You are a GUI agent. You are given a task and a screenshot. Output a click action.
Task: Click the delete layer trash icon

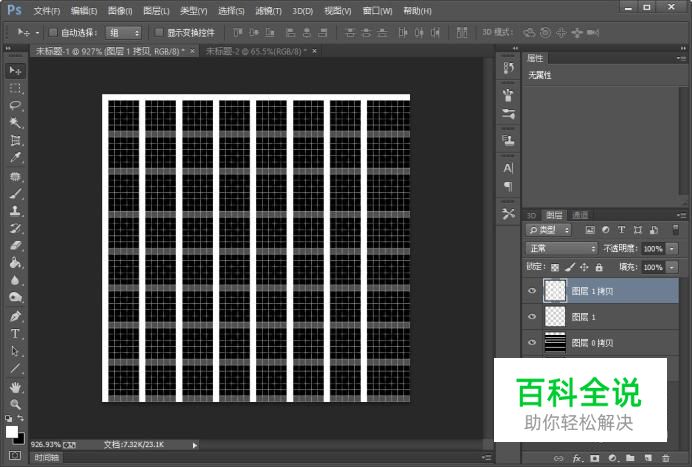click(x=666, y=458)
